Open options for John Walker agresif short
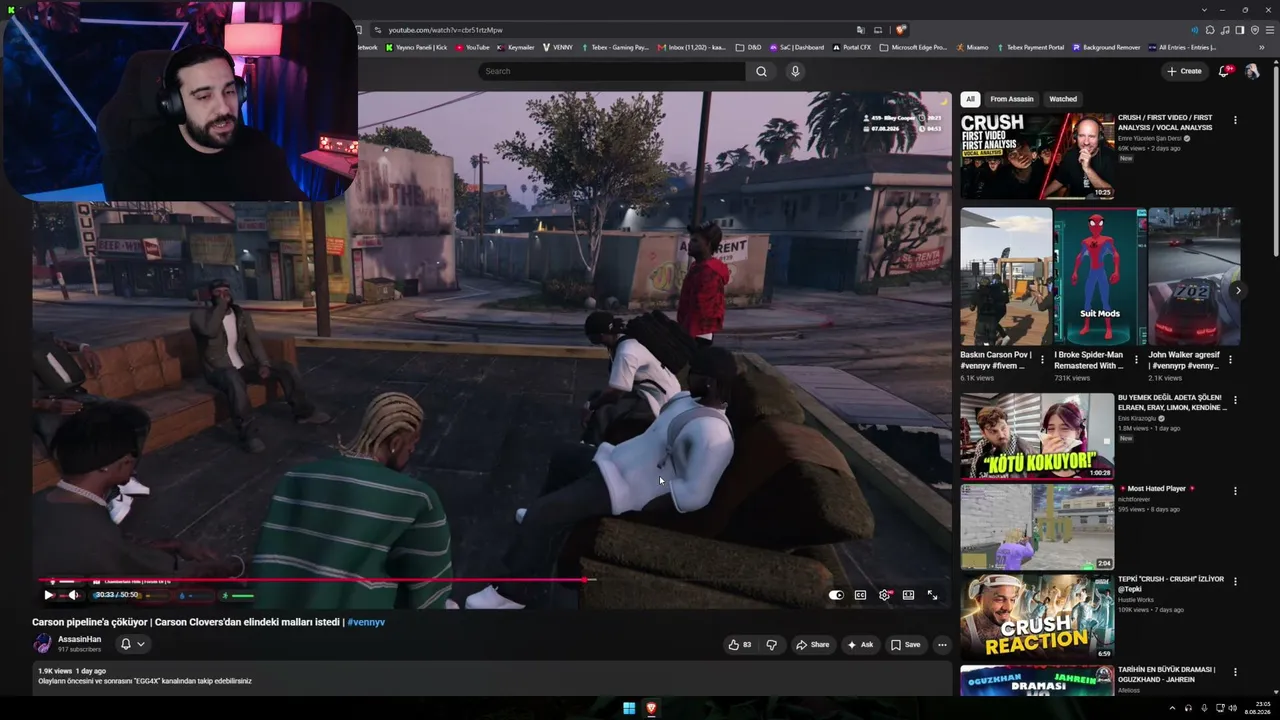1280x720 pixels. click(x=1231, y=359)
